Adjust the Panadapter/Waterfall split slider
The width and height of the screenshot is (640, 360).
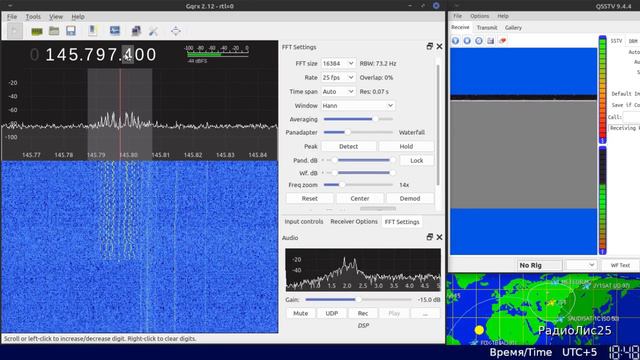click(x=358, y=132)
